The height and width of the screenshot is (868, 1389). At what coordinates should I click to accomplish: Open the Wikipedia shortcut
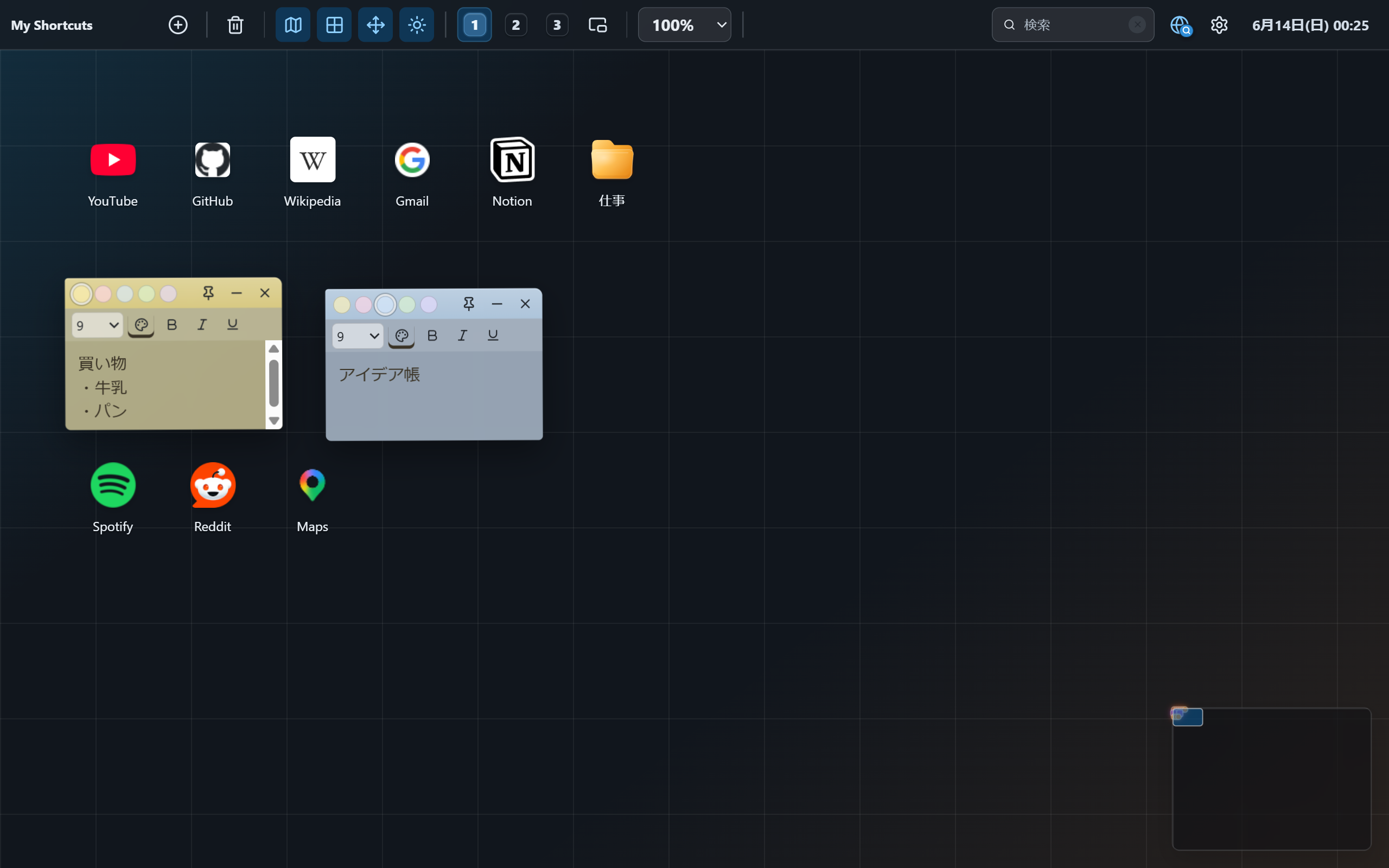[312, 159]
